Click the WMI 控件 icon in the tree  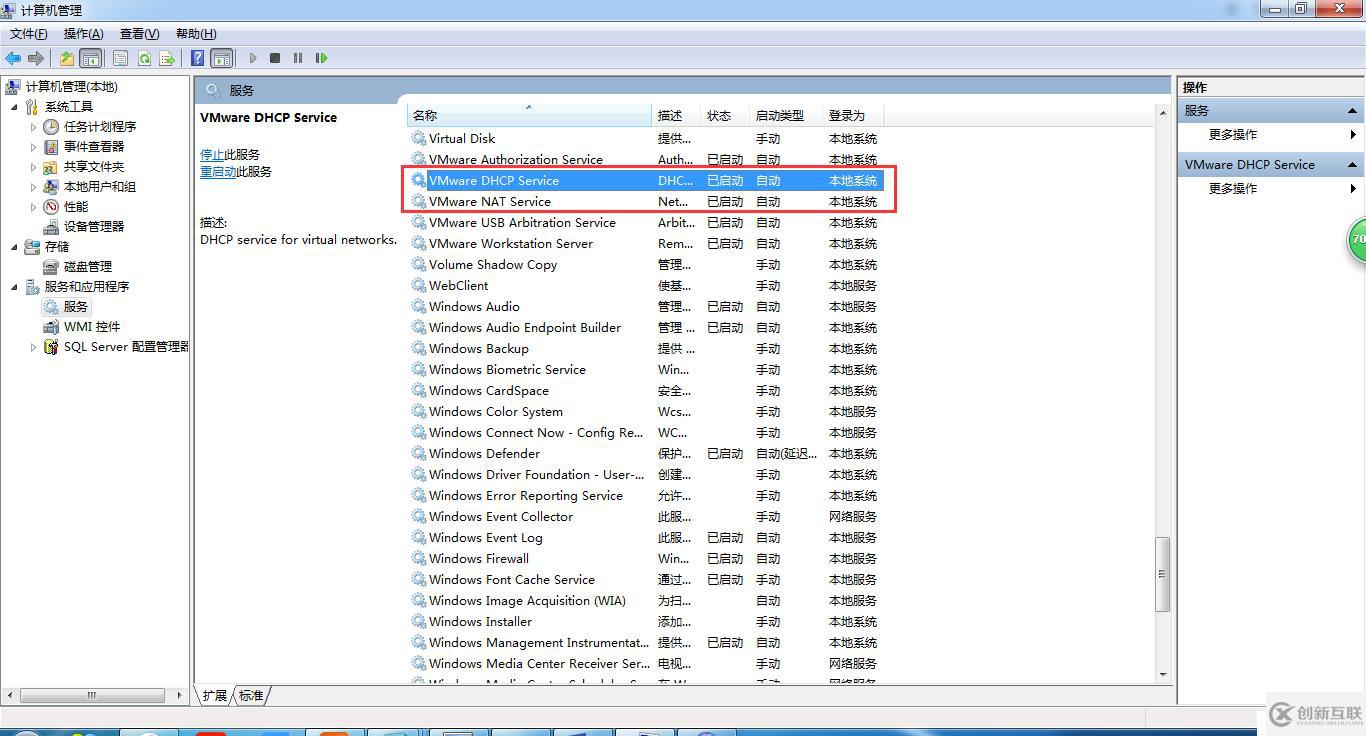point(51,327)
